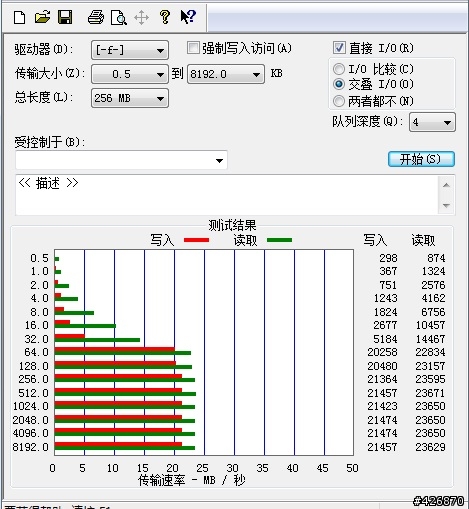
Task: Click inside the 描述 description text box
Action: pyautogui.click(x=227, y=195)
